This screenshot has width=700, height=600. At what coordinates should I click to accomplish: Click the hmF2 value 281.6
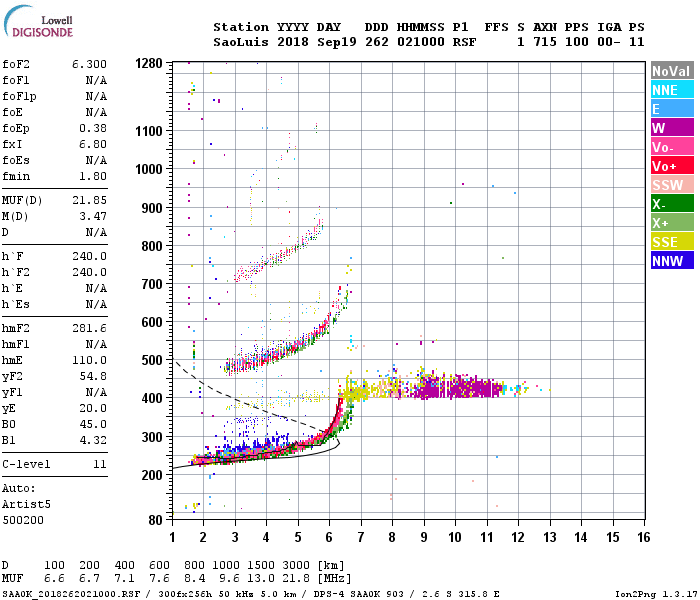(x=89, y=328)
